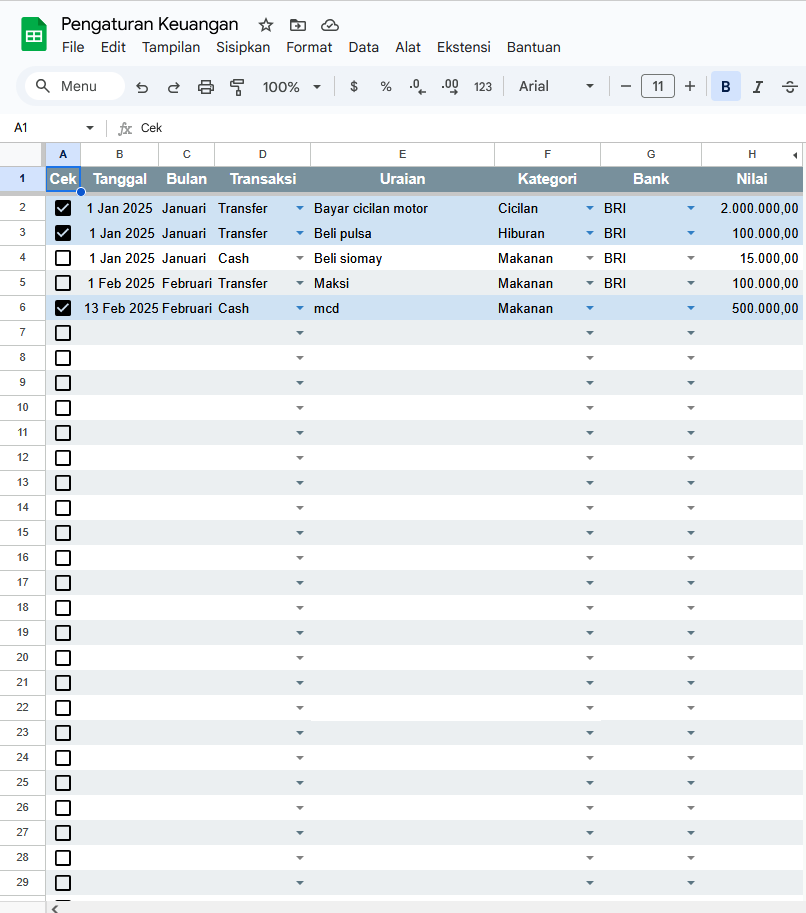This screenshot has width=806, height=913.
Task: Click the redo arrow
Action: [174, 87]
